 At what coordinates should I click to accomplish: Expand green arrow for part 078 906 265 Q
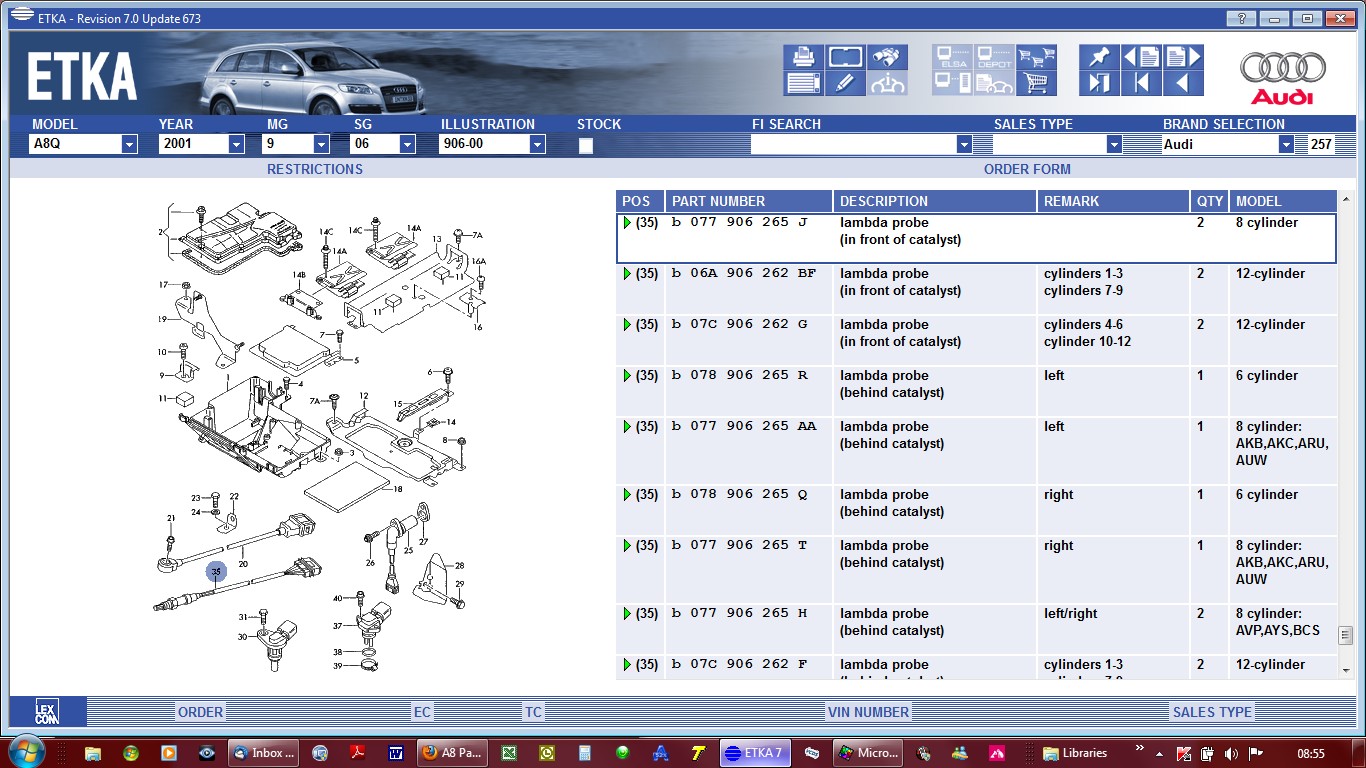point(627,494)
